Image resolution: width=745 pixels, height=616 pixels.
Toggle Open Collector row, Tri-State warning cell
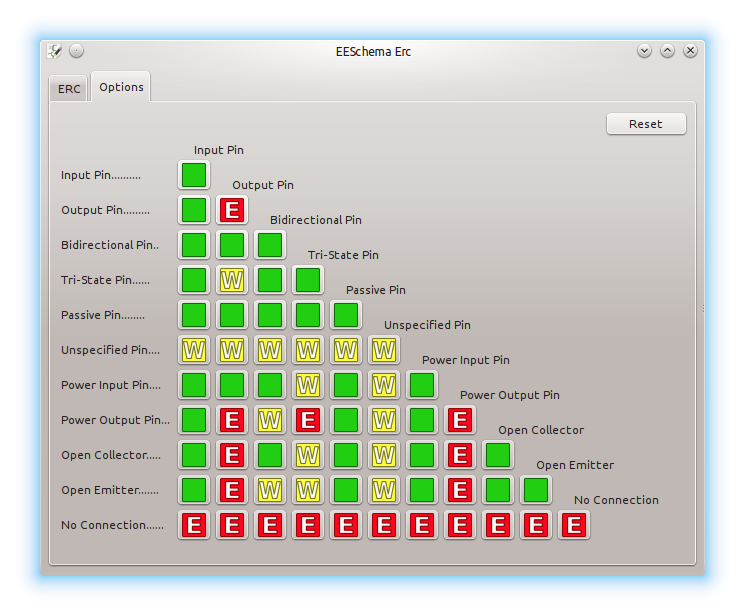click(308, 455)
